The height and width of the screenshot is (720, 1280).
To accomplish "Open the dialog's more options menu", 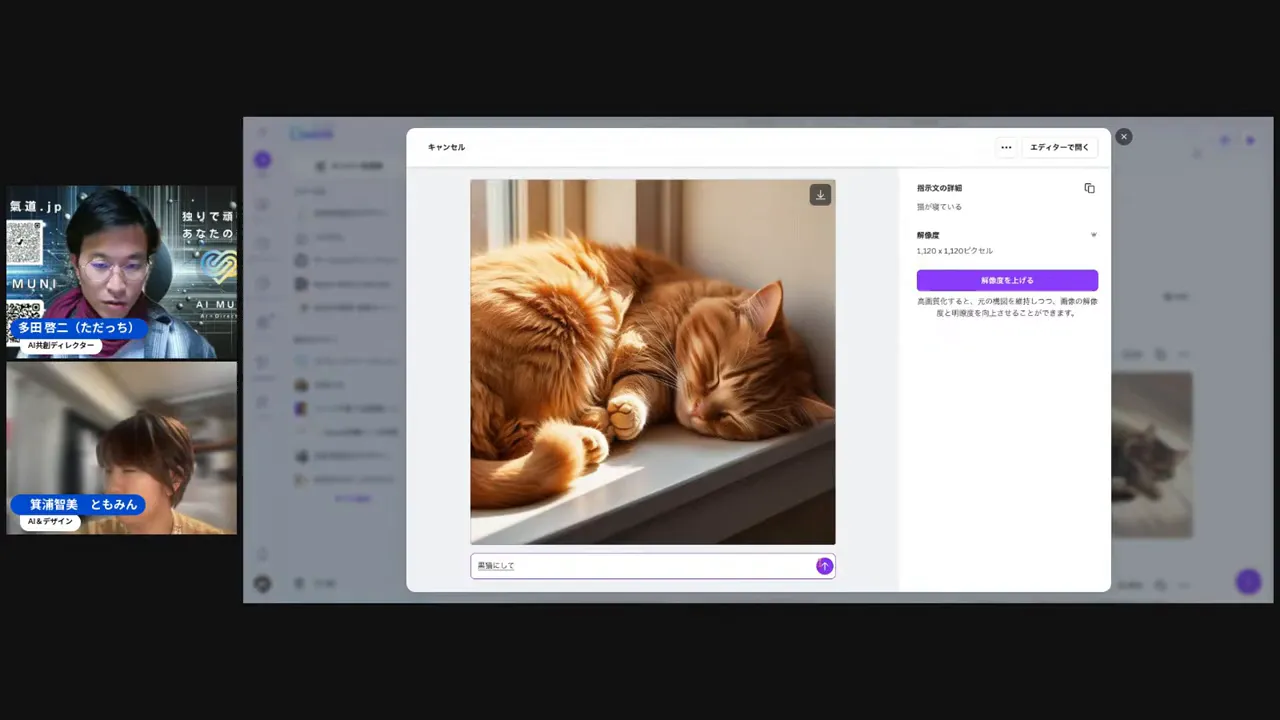I will point(1006,147).
